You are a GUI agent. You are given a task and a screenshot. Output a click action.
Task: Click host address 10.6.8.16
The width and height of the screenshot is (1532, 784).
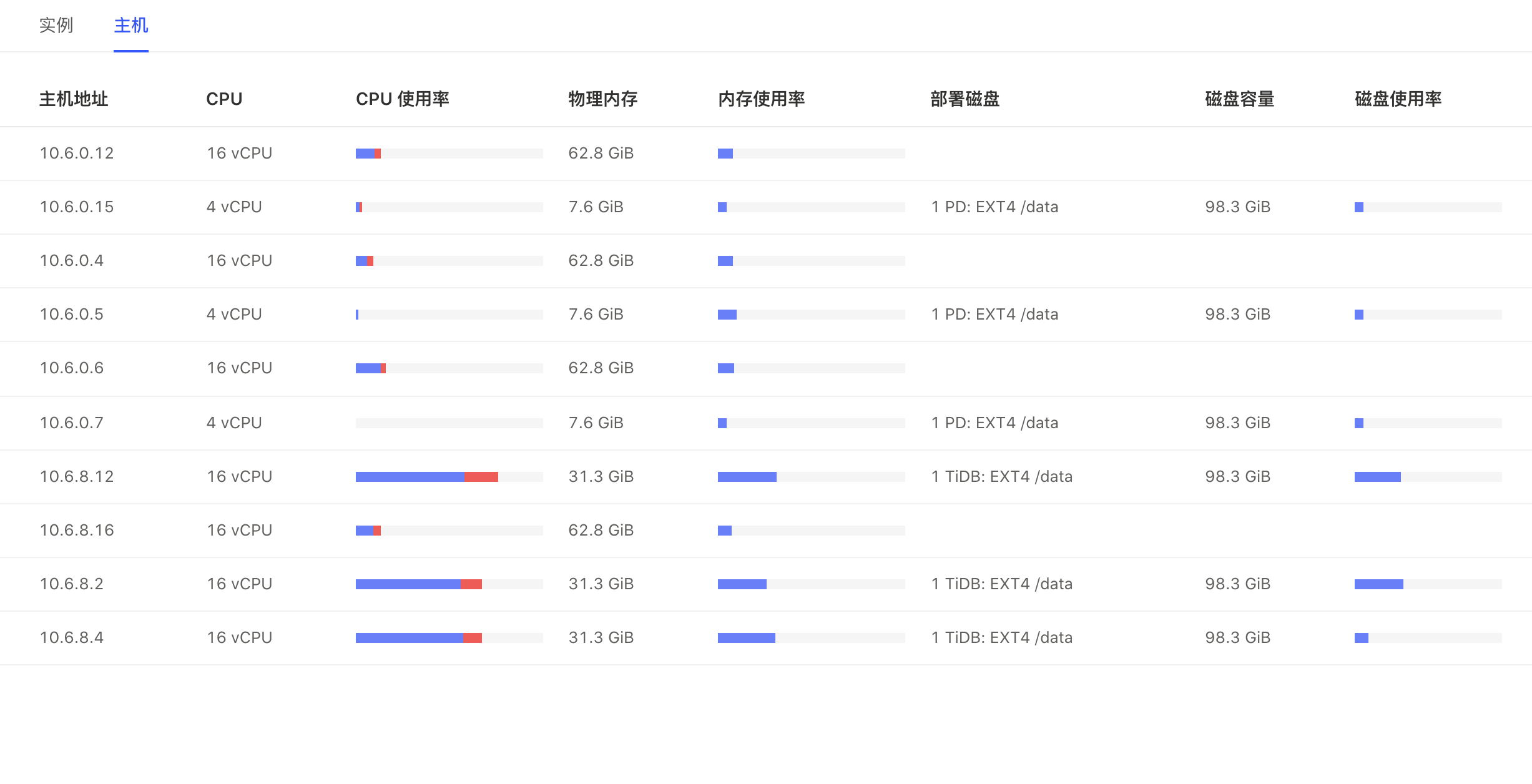tap(77, 531)
